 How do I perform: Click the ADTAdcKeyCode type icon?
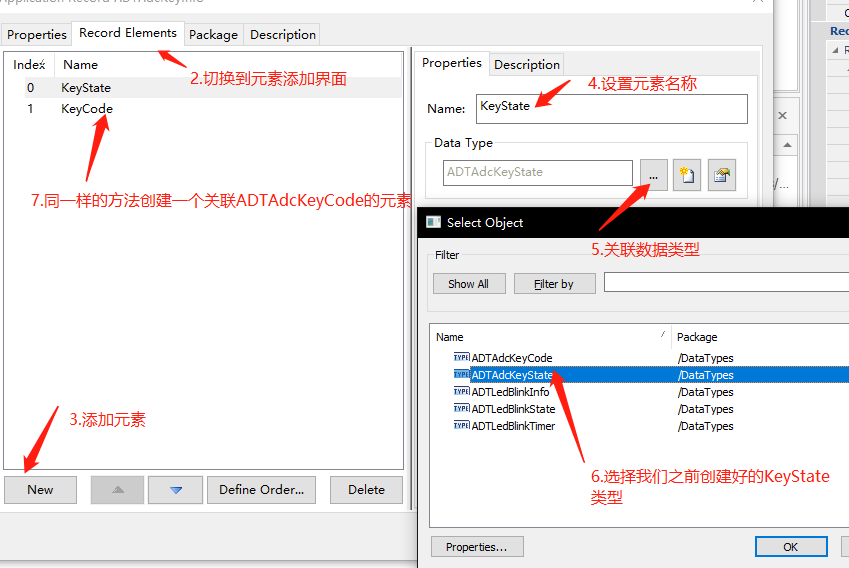tap(461, 357)
